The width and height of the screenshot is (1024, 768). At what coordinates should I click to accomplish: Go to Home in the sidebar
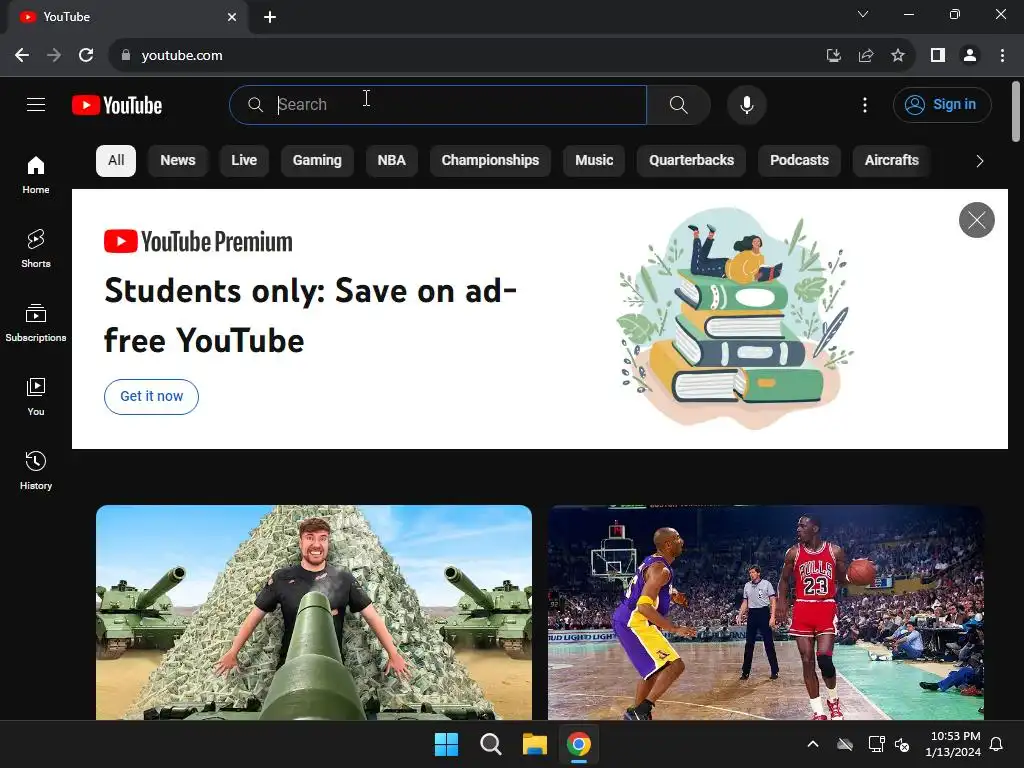[36, 175]
